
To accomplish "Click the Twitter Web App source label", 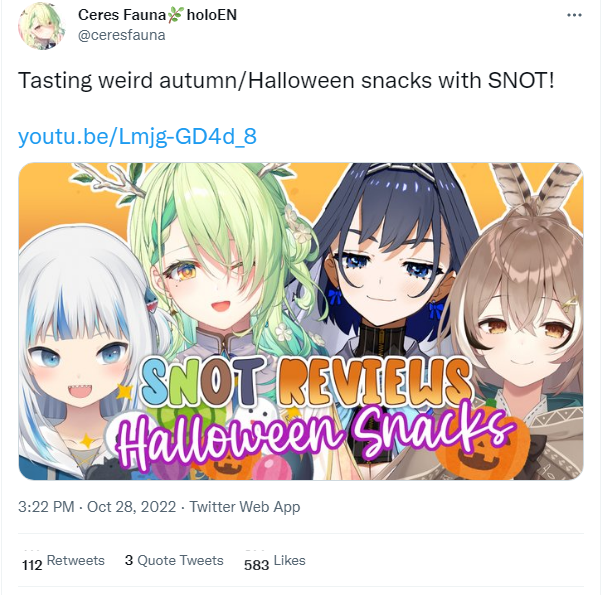I will pyautogui.click(x=245, y=507).
